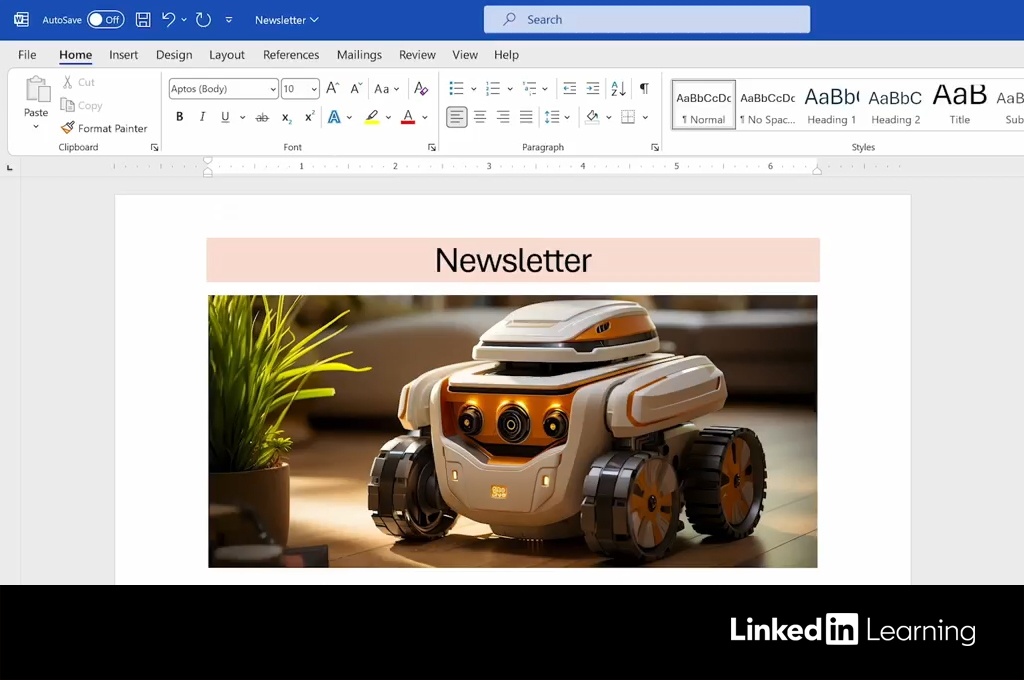The width and height of the screenshot is (1024, 680).
Task: Toggle superscript formatting
Action: (x=310, y=117)
